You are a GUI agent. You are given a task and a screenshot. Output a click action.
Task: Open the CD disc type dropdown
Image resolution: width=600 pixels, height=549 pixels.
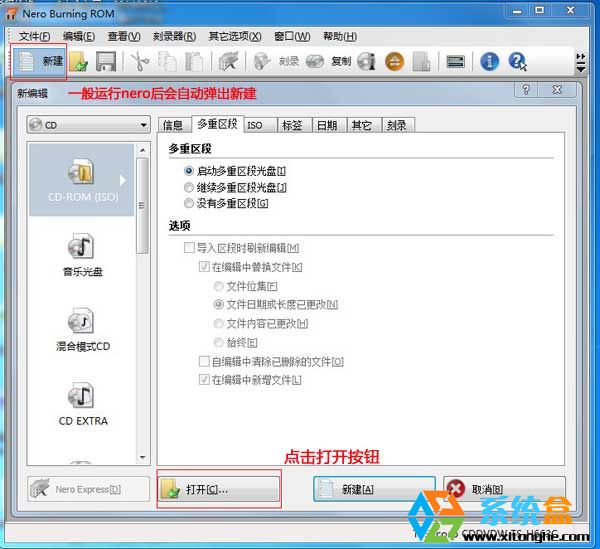88,125
